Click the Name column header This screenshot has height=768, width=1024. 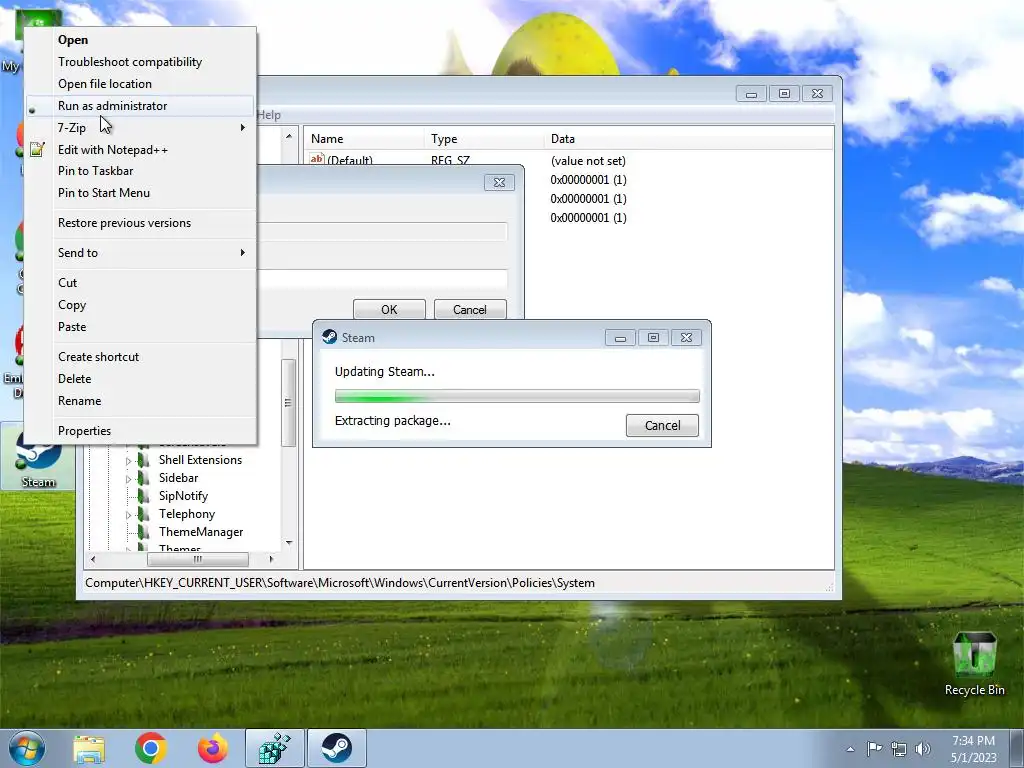pos(364,138)
